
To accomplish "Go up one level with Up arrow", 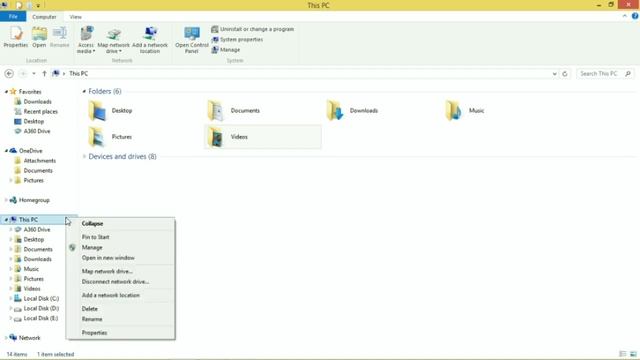I will coord(44,73).
